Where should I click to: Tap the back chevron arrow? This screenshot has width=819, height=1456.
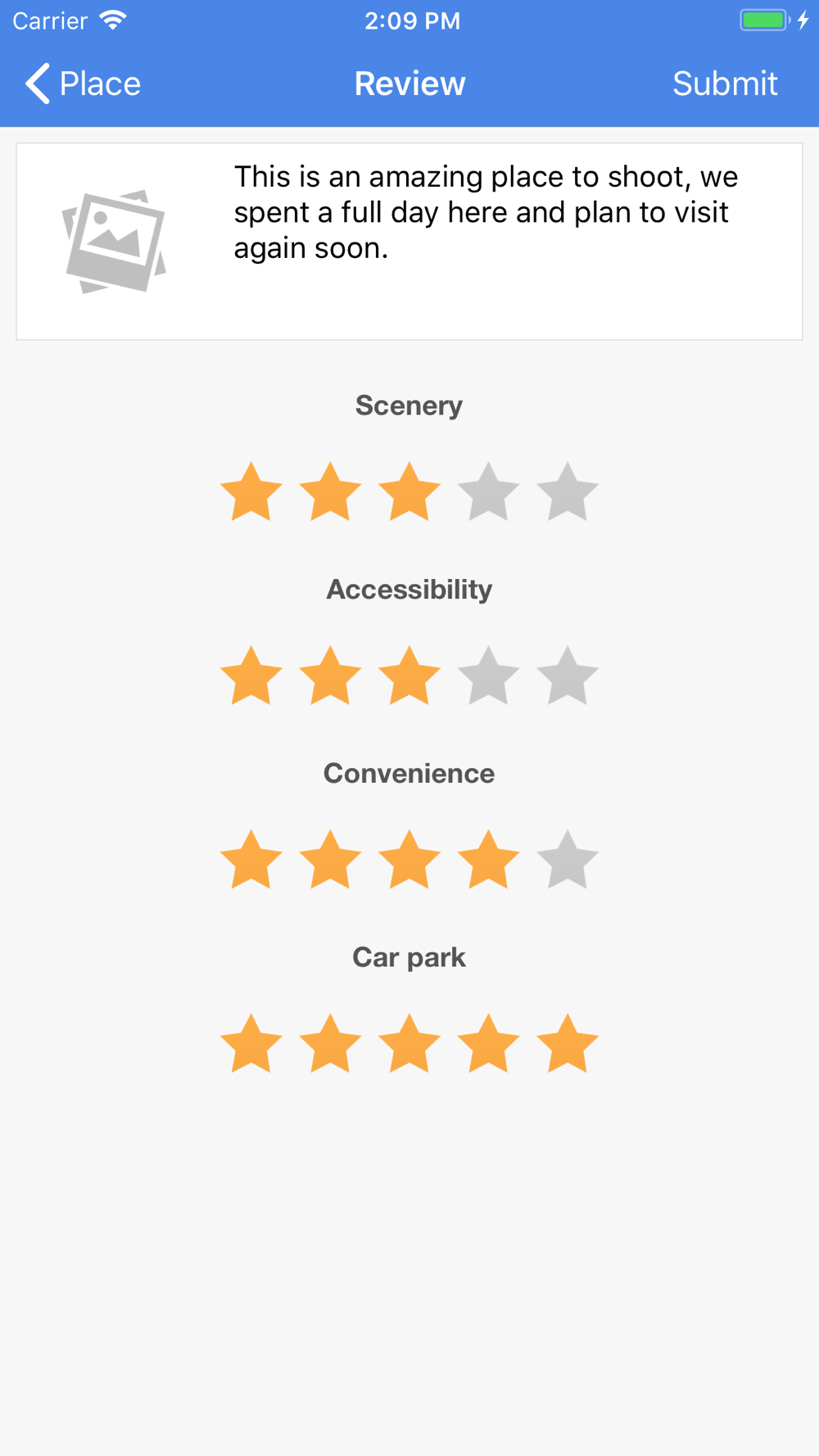pos(38,84)
